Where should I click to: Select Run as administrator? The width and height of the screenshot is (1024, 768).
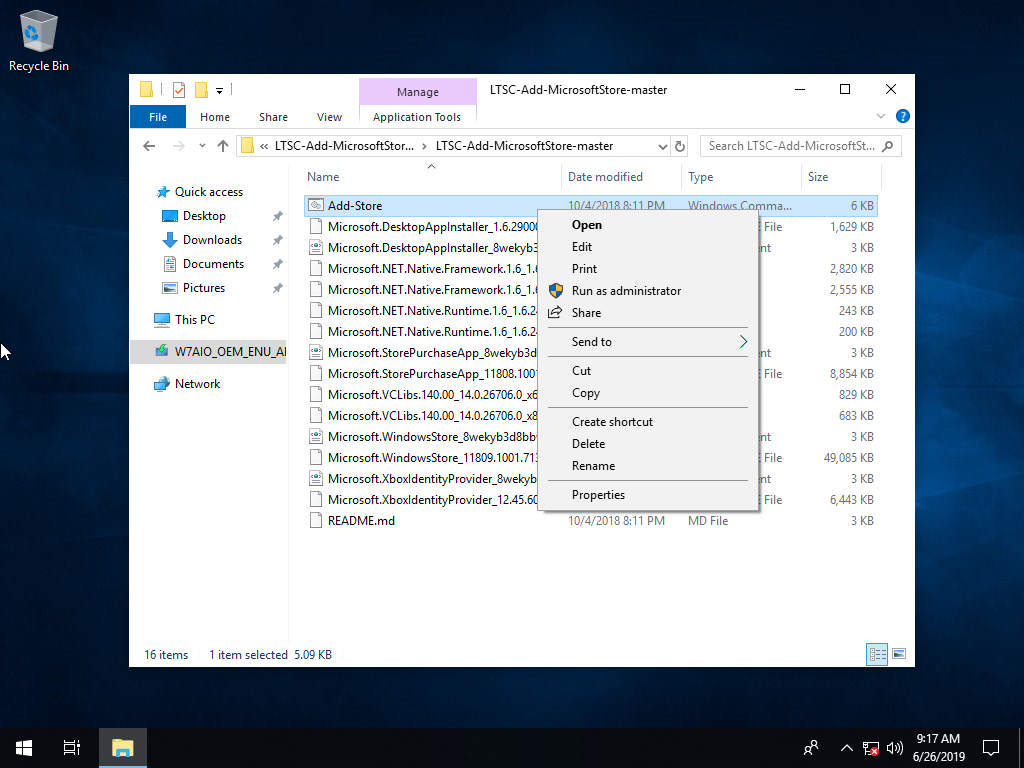[x=648, y=291]
